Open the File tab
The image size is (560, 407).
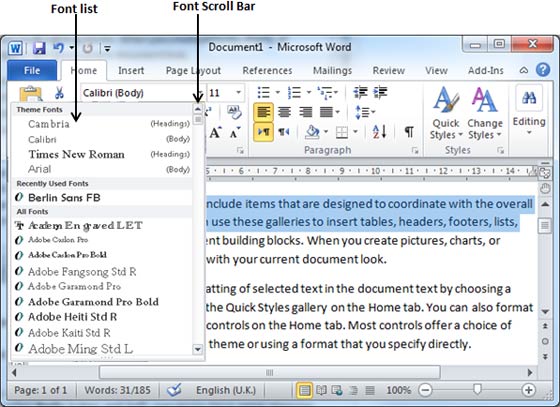[32, 70]
